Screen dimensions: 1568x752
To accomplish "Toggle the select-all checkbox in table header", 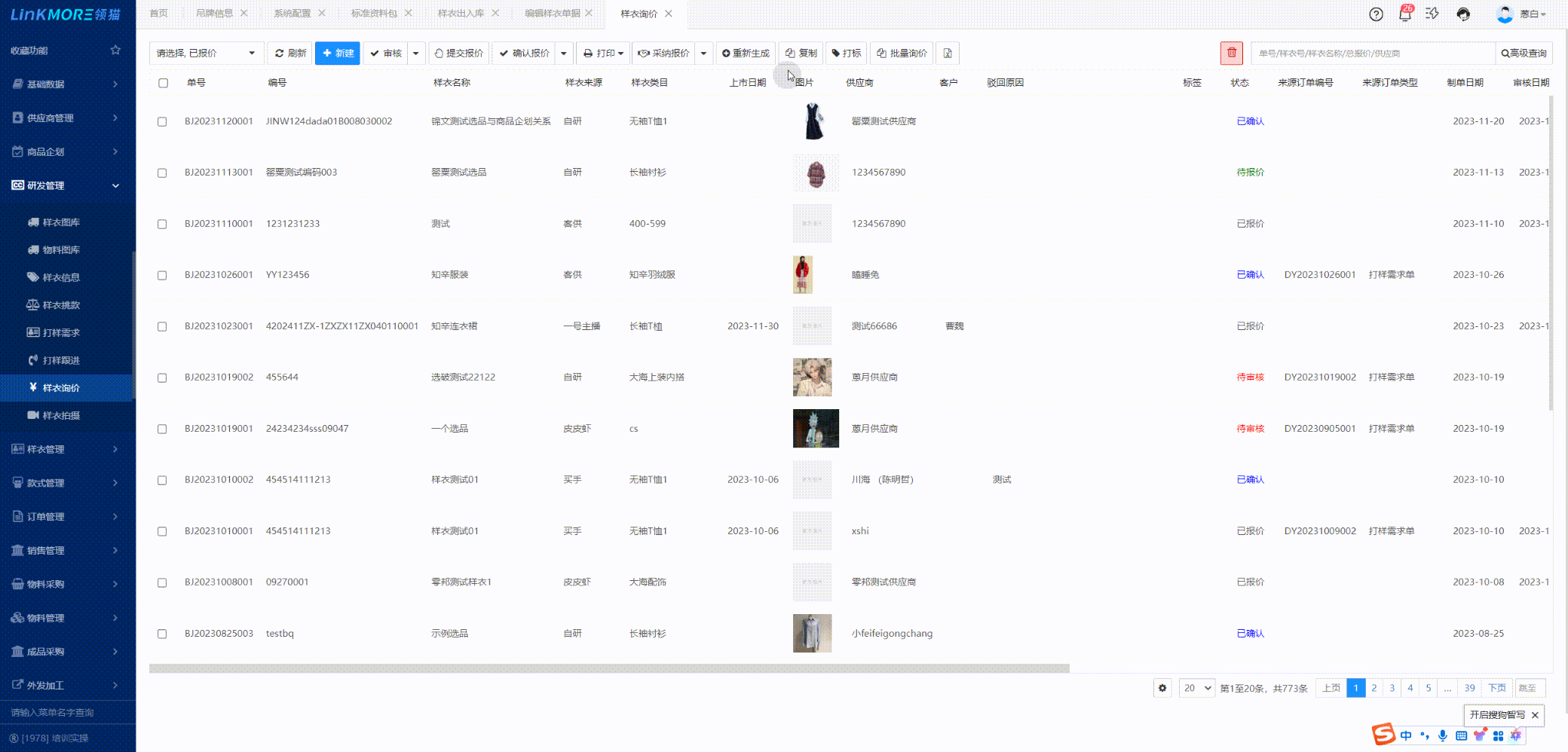I will 163,83.
